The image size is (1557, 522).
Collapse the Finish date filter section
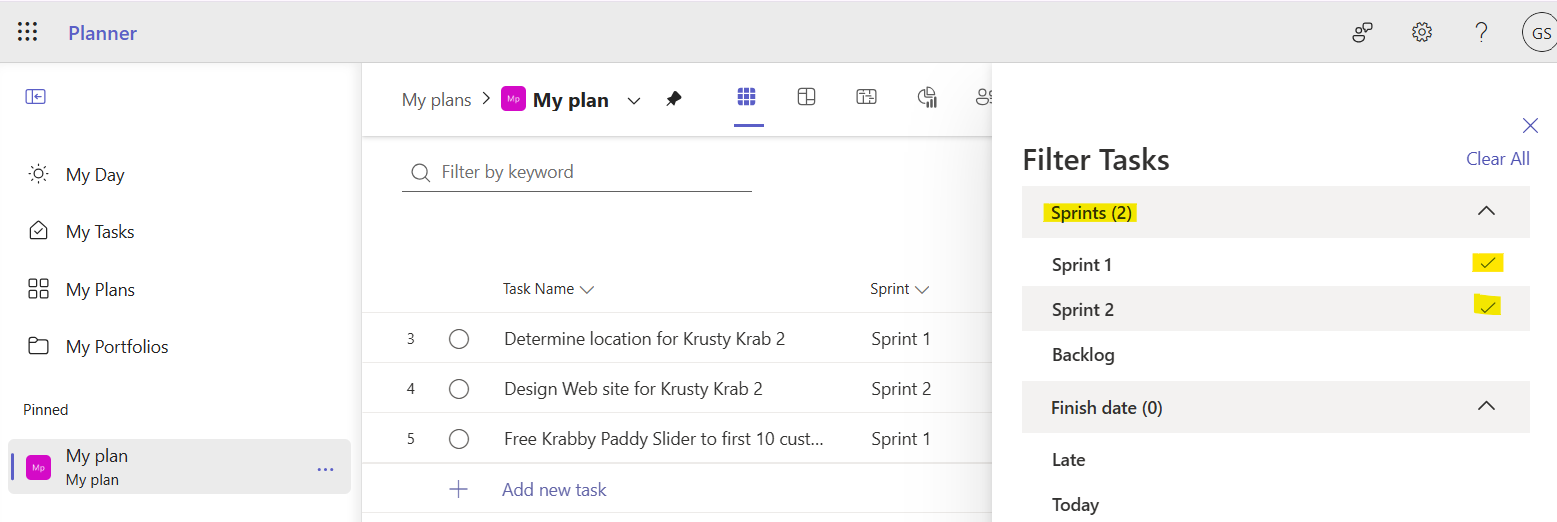click(x=1487, y=406)
